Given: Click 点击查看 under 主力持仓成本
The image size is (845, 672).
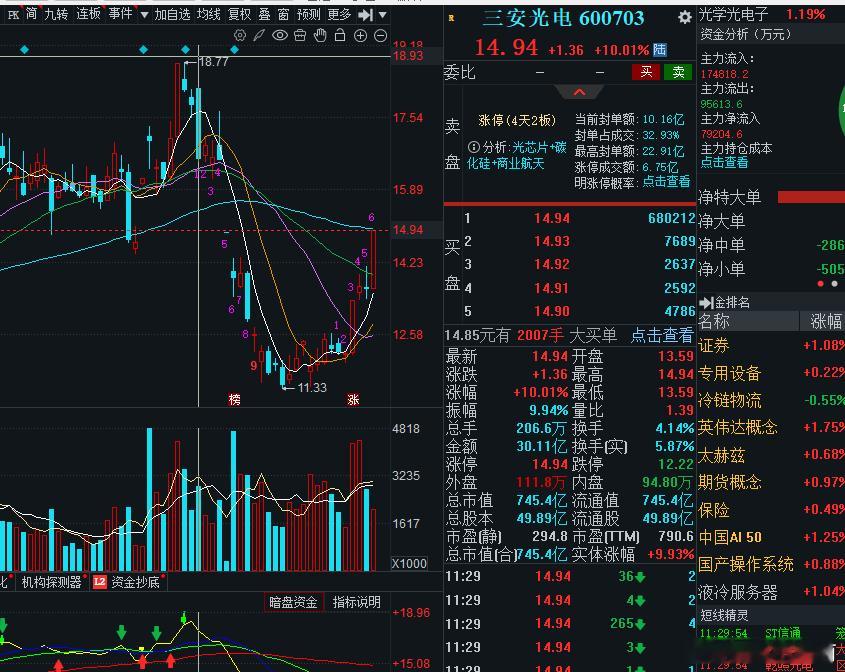Looking at the screenshot, I should click(724, 163).
